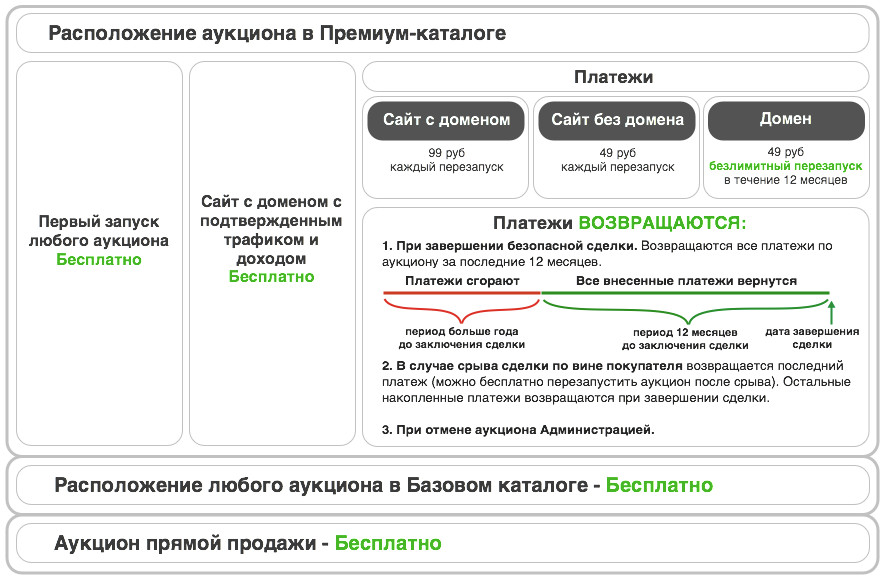Click the red timeline bar segment
The width and height of the screenshot is (884, 580).
tap(462, 293)
